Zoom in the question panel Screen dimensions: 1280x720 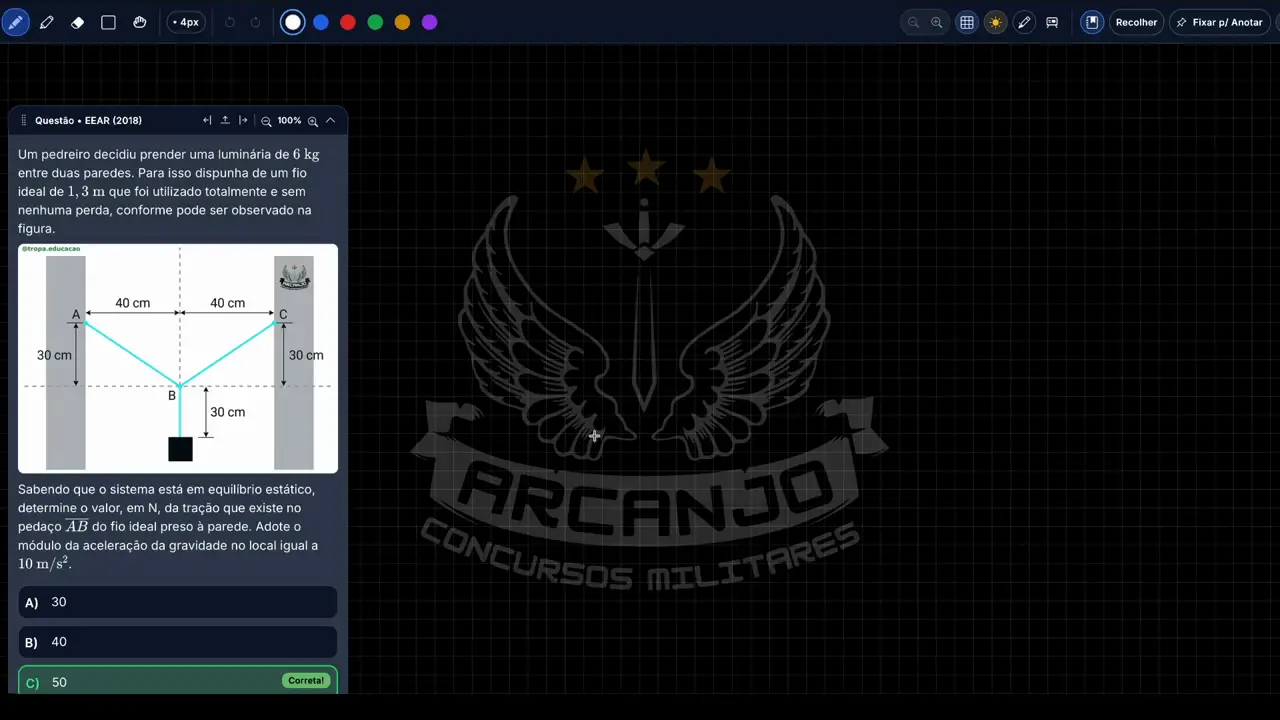click(x=313, y=121)
